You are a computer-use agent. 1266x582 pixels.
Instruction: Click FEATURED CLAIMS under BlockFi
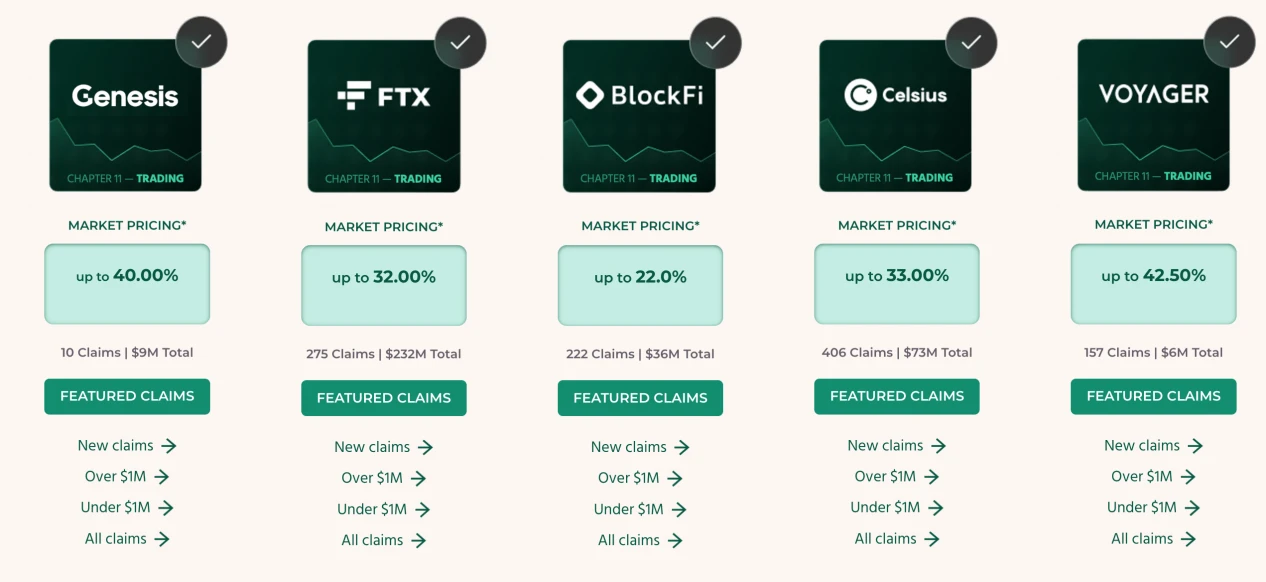pos(640,398)
